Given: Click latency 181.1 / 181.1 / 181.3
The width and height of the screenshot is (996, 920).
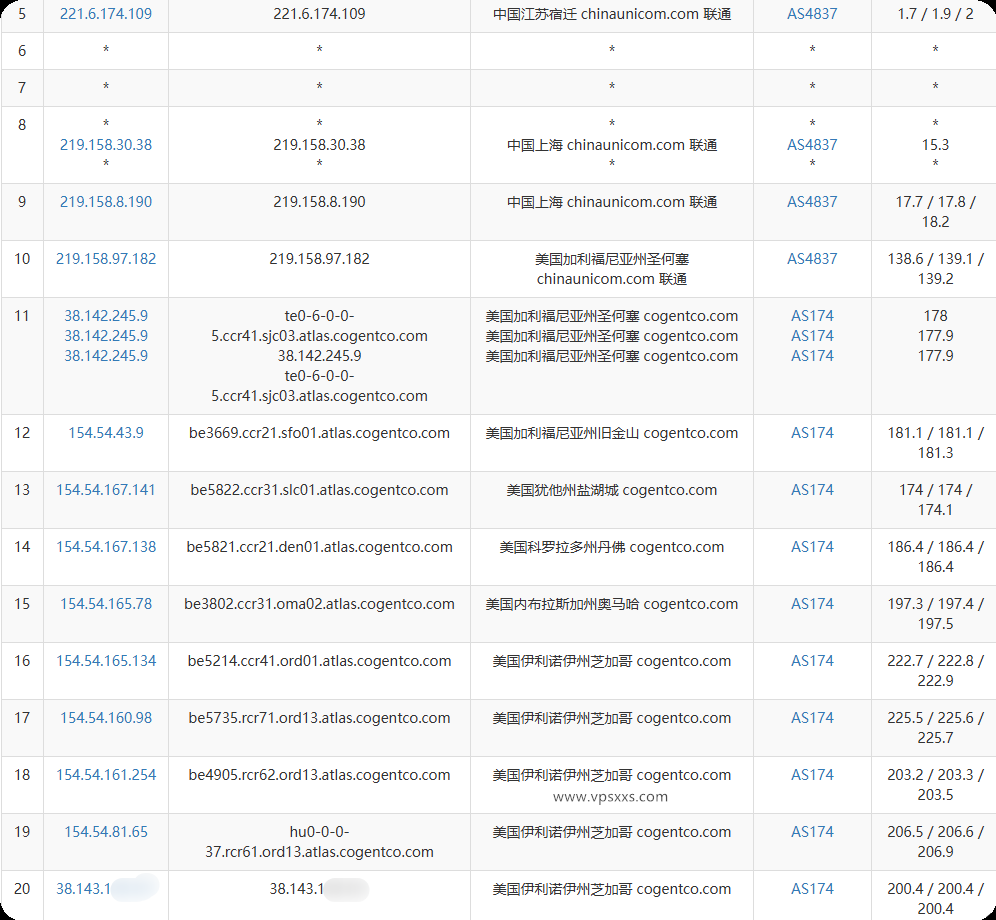Looking at the screenshot, I should pyautogui.click(x=935, y=443).
